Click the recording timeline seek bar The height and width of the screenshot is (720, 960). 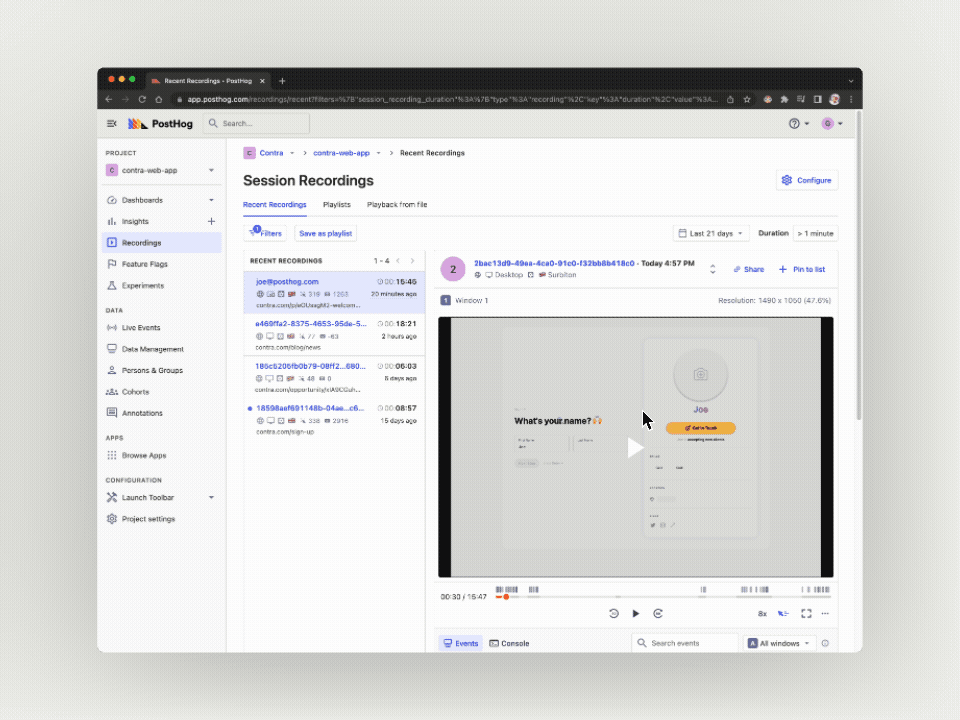[660, 597]
